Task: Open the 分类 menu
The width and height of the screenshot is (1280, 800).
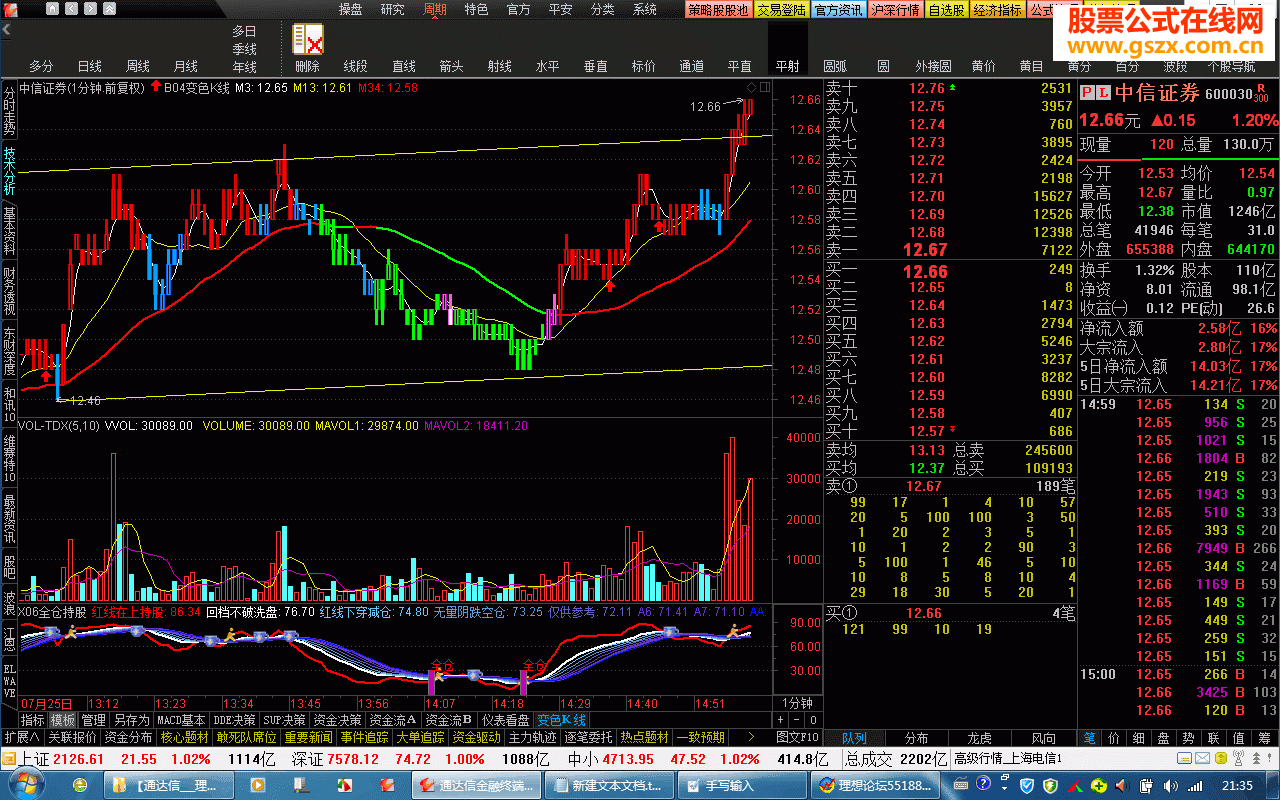Action: (603, 10)
